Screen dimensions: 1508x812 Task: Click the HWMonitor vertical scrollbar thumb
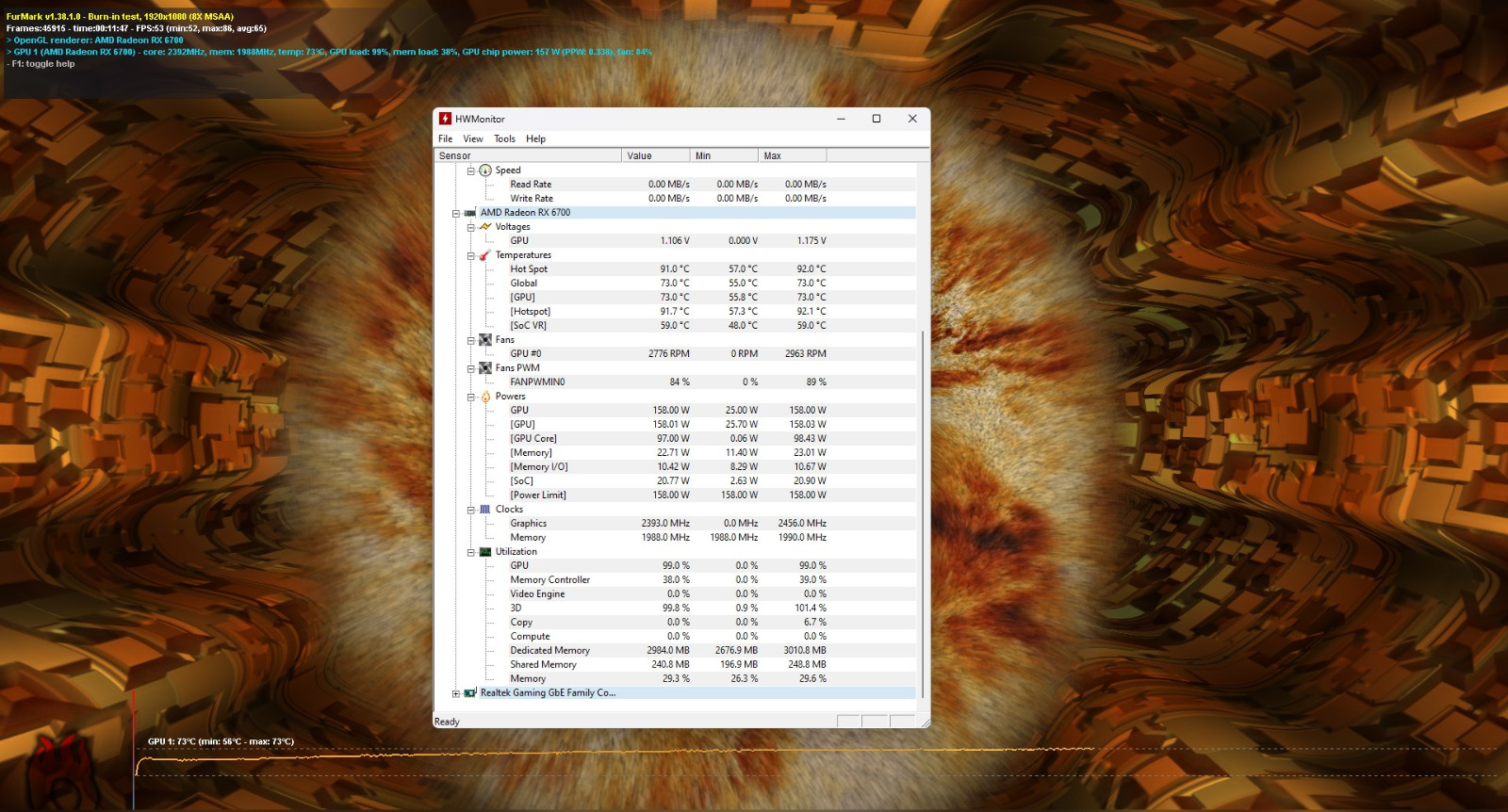point(922,514)
